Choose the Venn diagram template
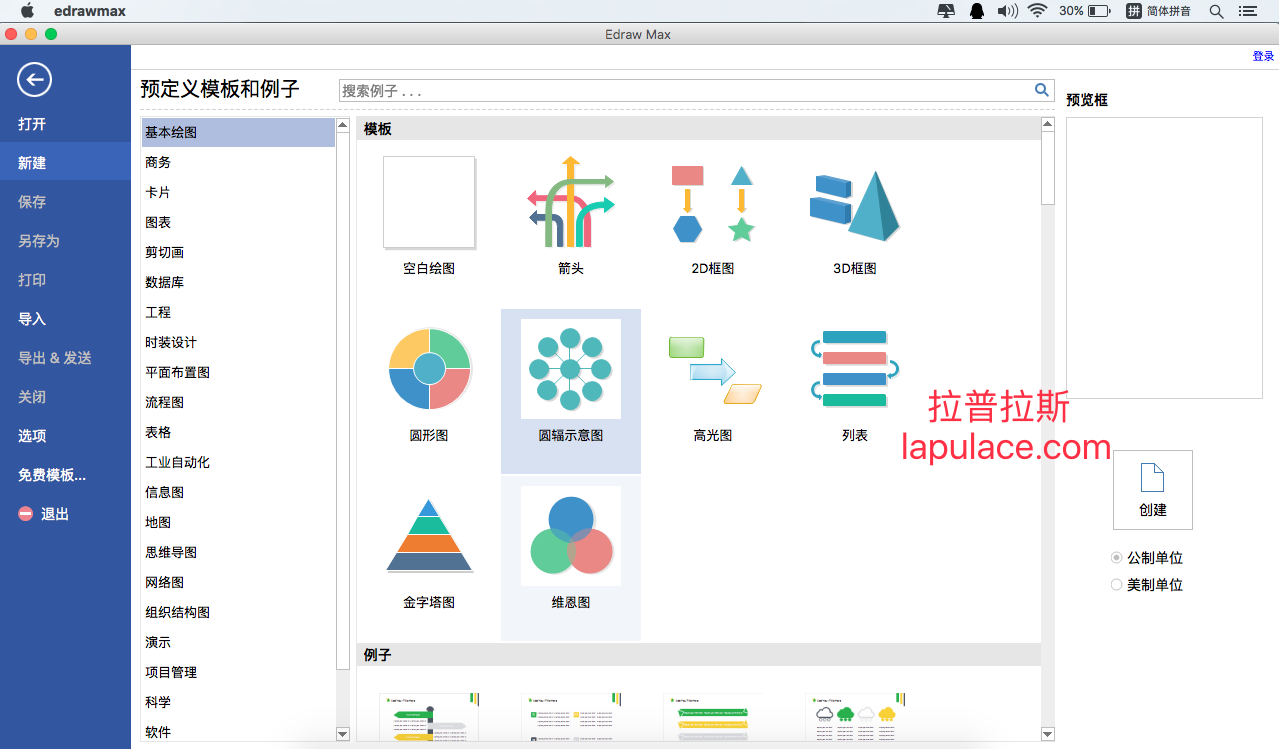This screenshot has height=749, width=1279. tap(571, 536)
